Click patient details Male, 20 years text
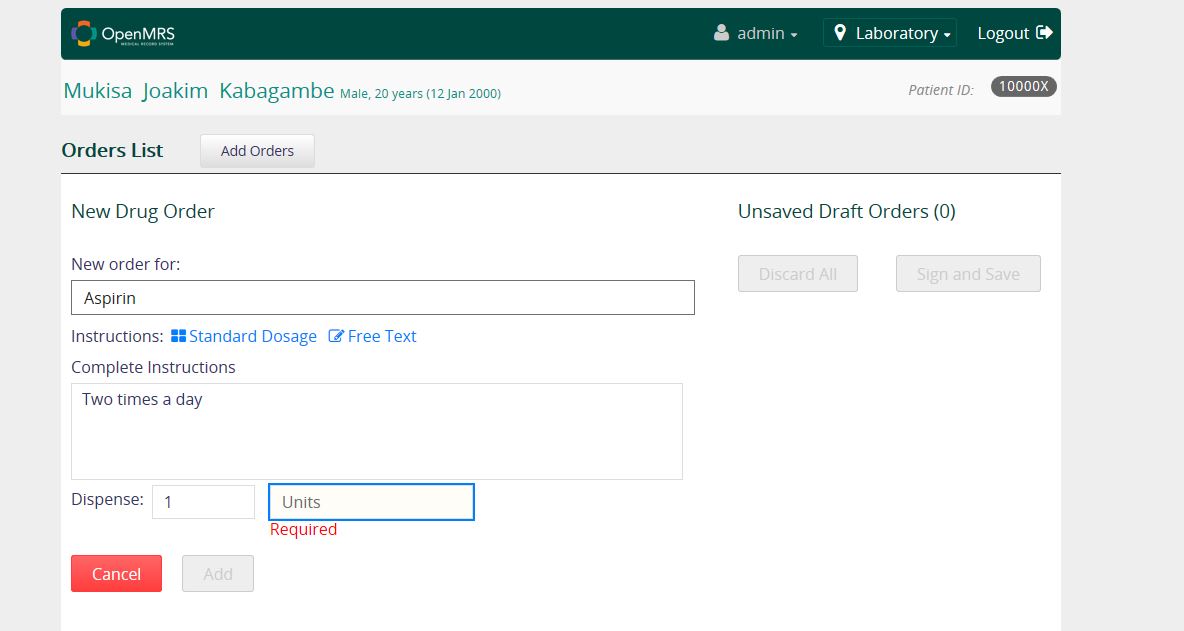 tap(420, 94)
